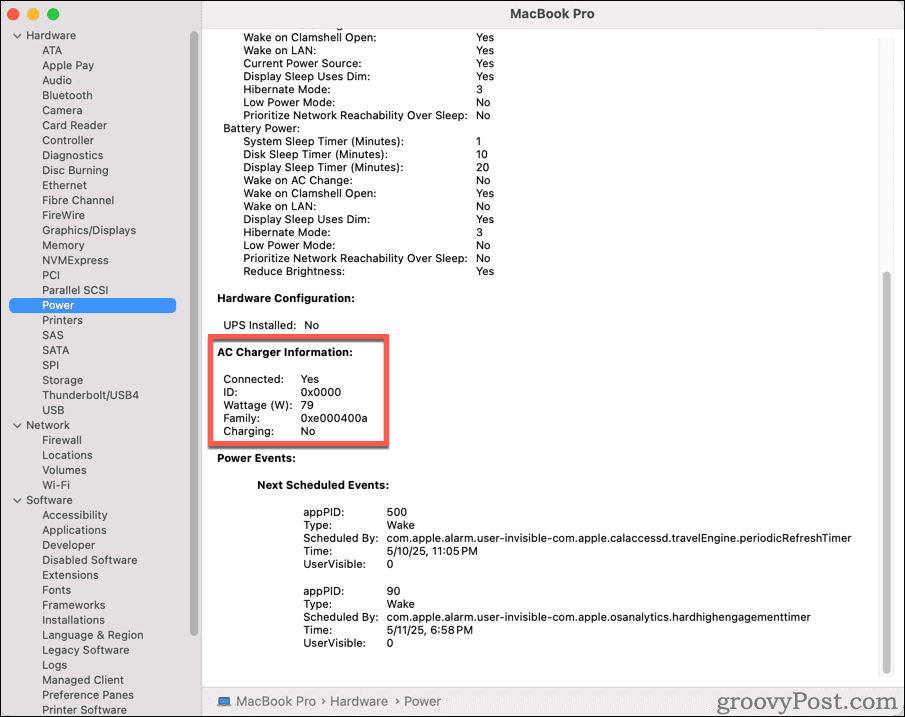Select USB in the sidebar
Image resolution: width=905 pixels, height=717 pixels.
[x=53, y=410]
